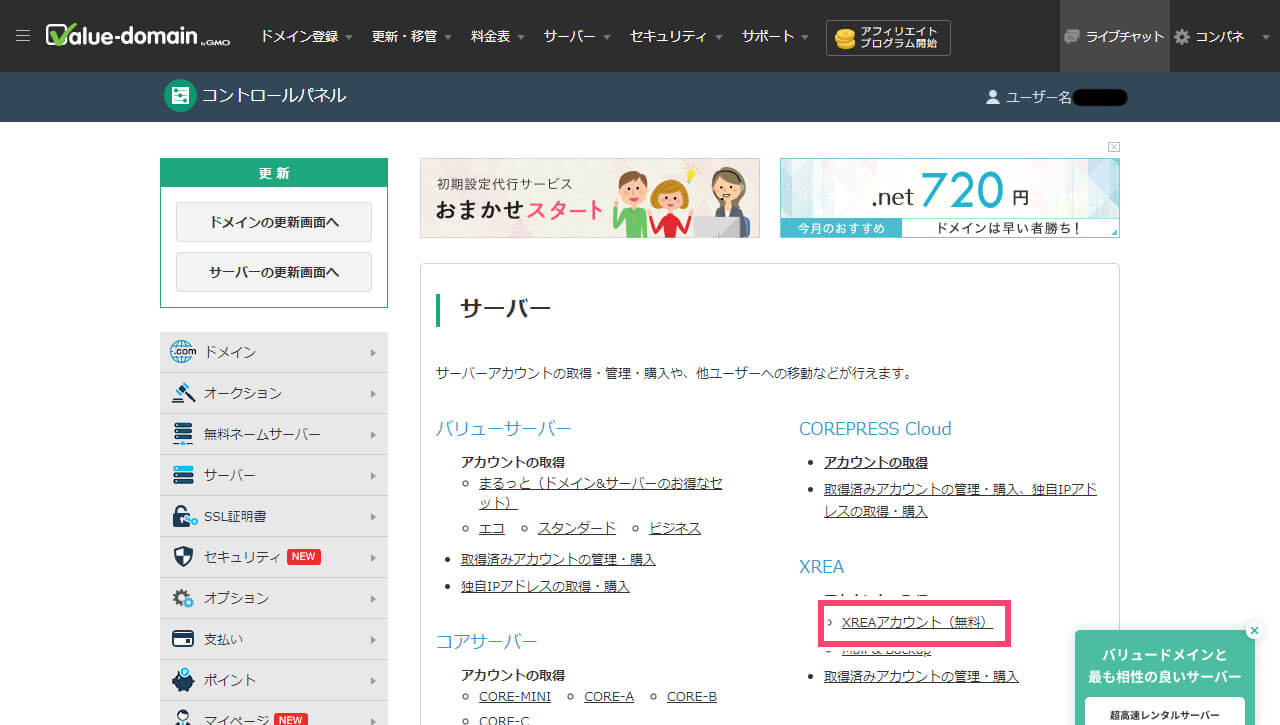Open the CORE-B link

(x=692, y=696)
